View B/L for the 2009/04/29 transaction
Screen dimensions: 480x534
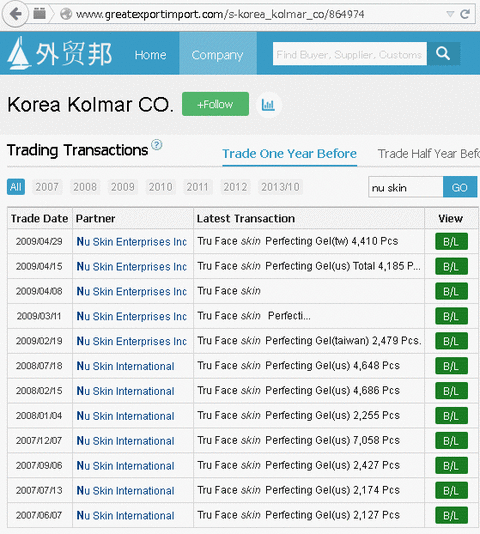(x=451, y=241)
